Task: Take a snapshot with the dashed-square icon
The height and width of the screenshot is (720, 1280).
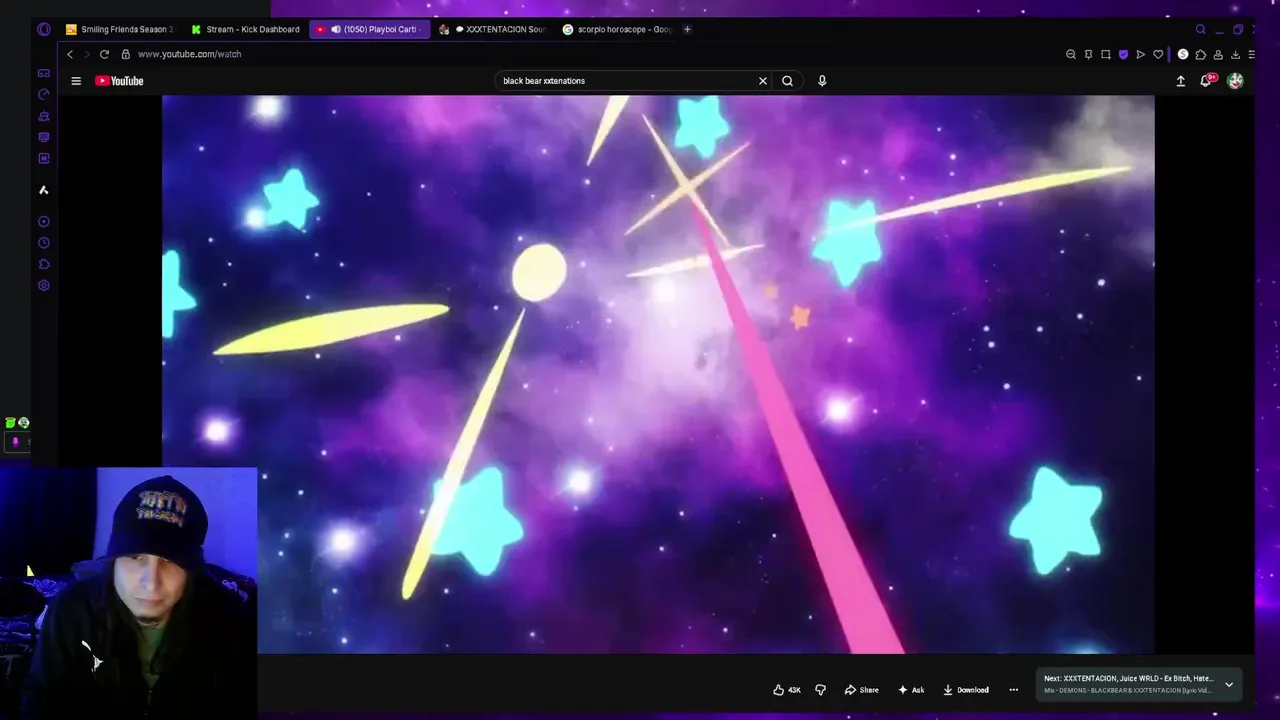Action: click(1106, 54)
